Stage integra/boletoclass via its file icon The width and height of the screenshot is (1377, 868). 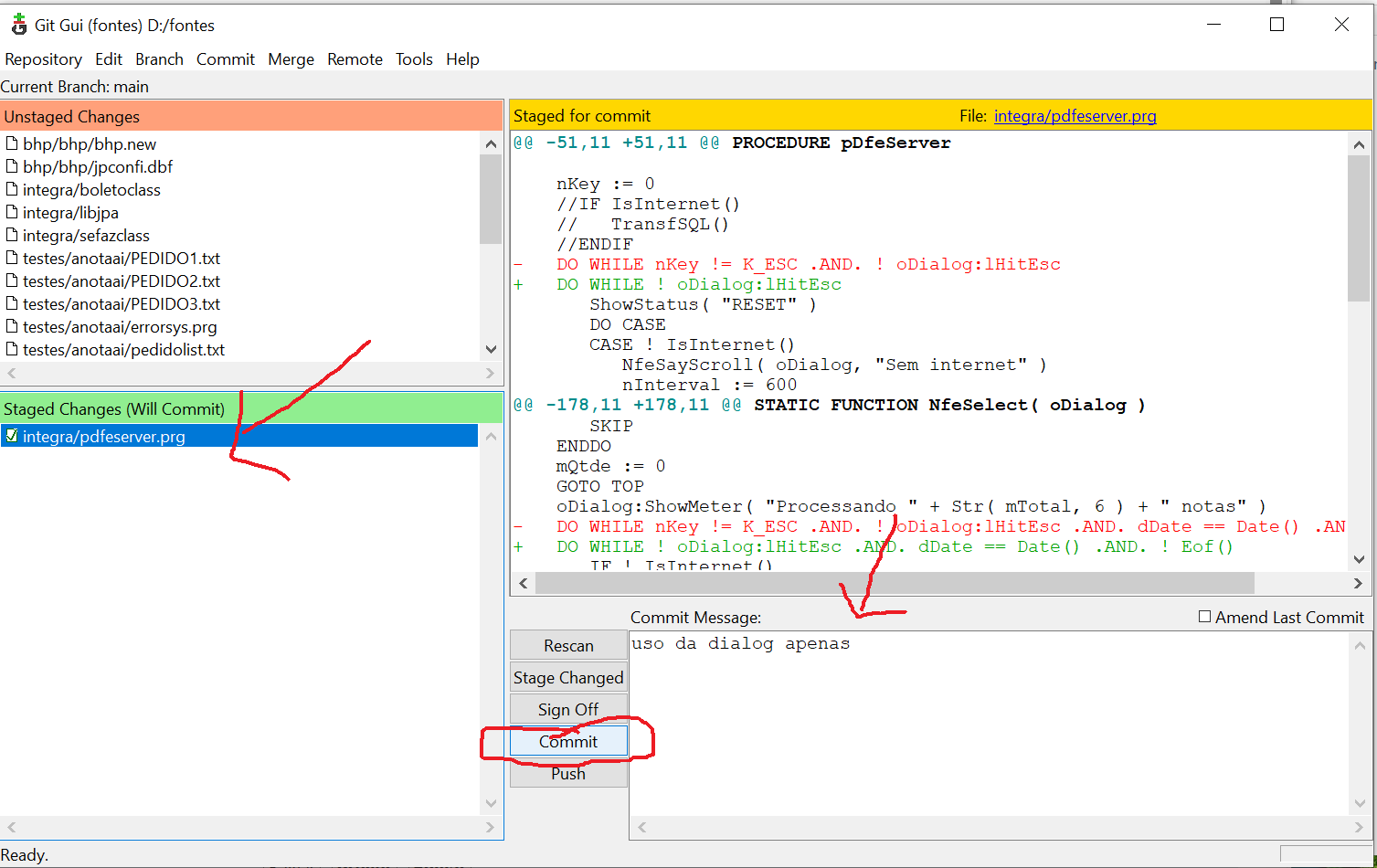pyautogui.click(x=12, y=190)
